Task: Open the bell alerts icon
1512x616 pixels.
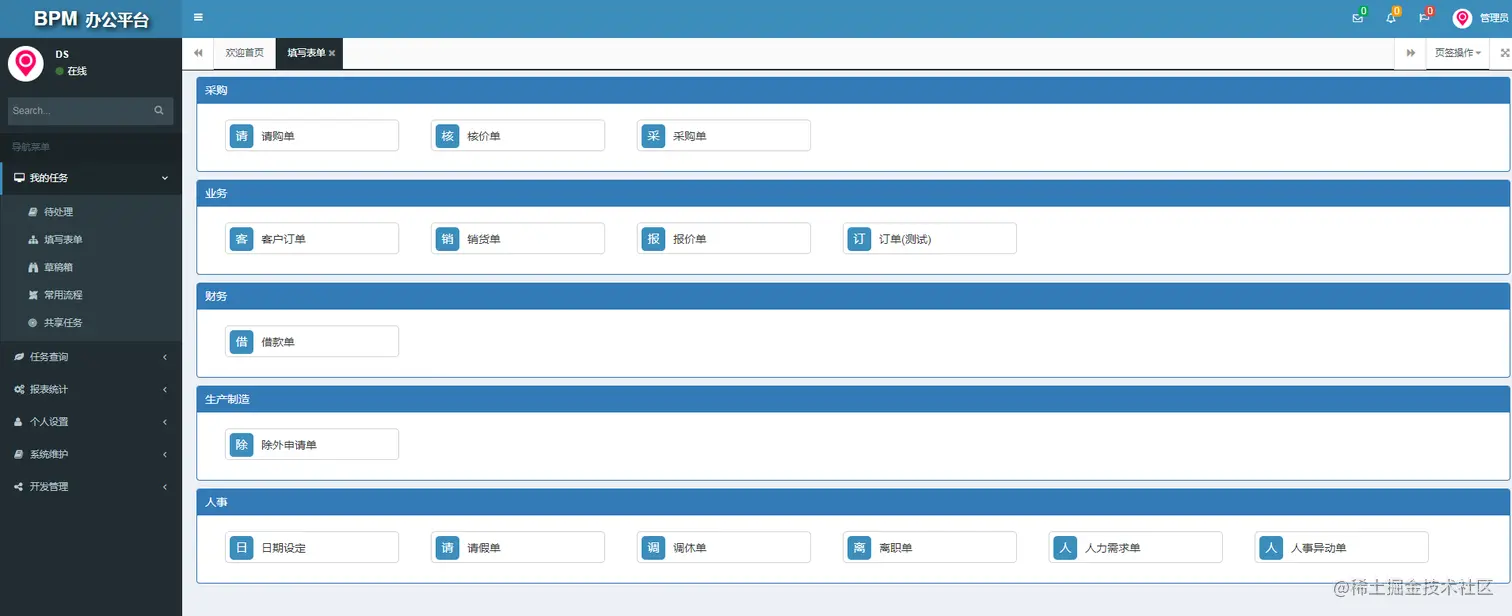Action: click(x=1390, y=18)
